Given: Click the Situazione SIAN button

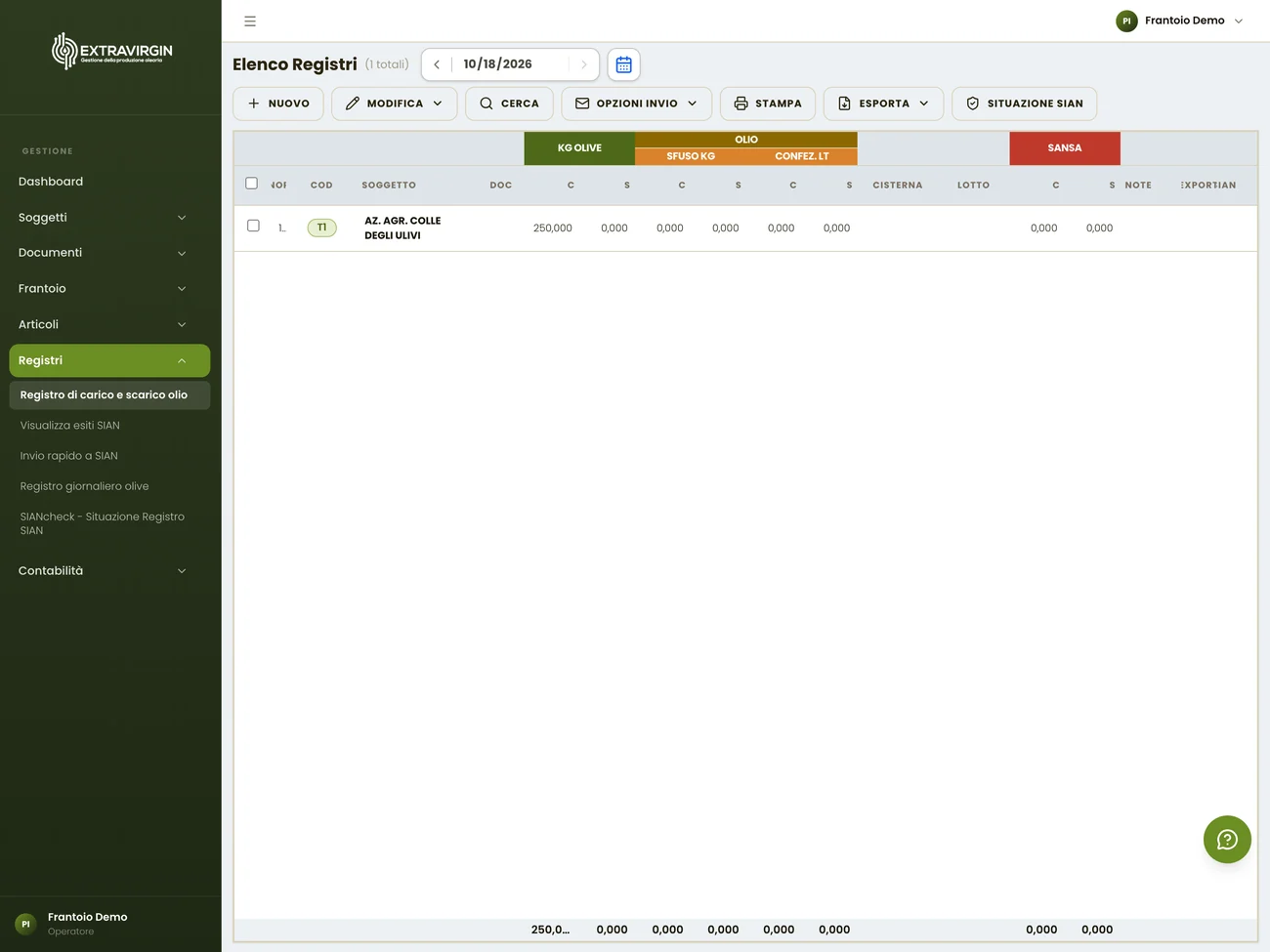Looking at the screenshot, I should (1024, 103).
